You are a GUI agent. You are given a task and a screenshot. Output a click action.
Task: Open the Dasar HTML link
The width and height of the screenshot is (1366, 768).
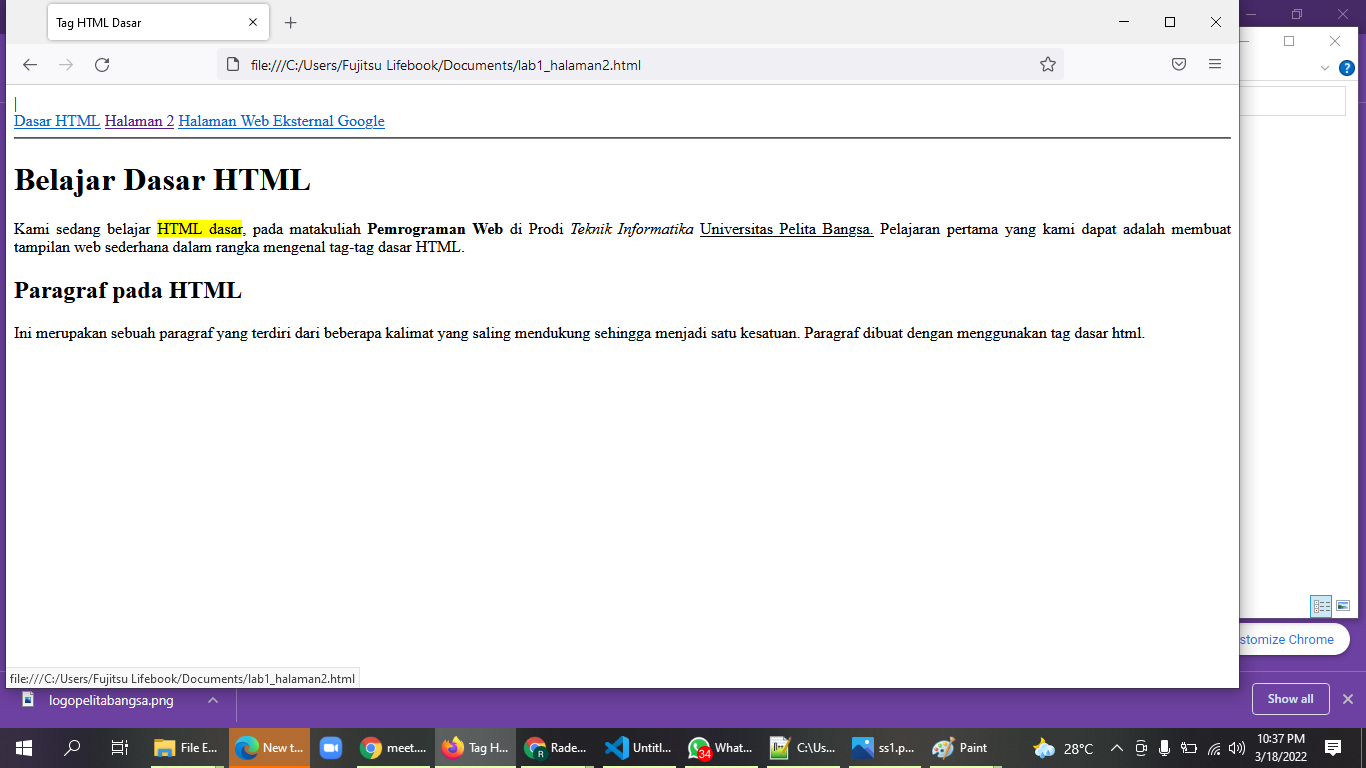tap(57, 121)
